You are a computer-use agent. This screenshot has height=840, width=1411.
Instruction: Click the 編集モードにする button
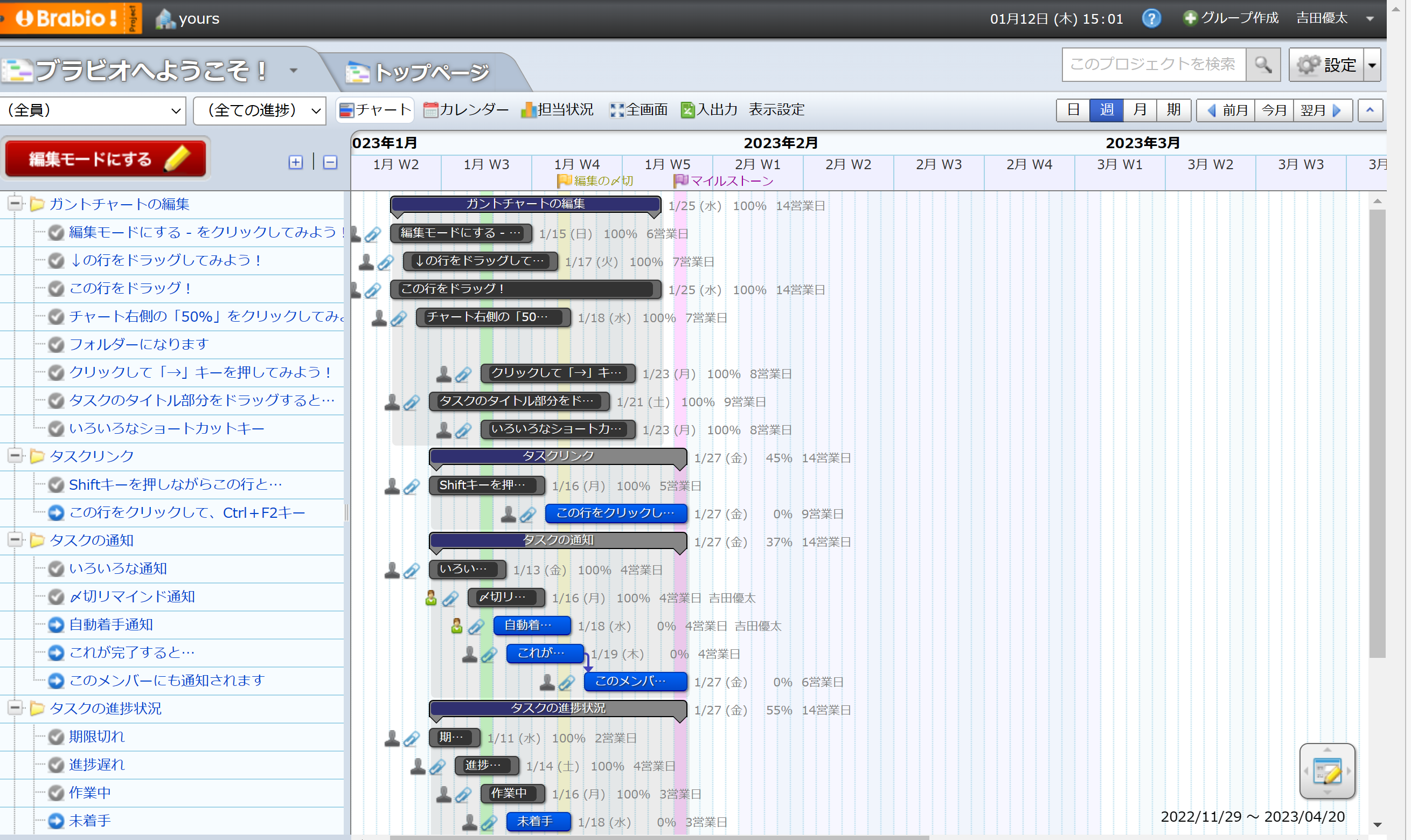tap(105, 159)
